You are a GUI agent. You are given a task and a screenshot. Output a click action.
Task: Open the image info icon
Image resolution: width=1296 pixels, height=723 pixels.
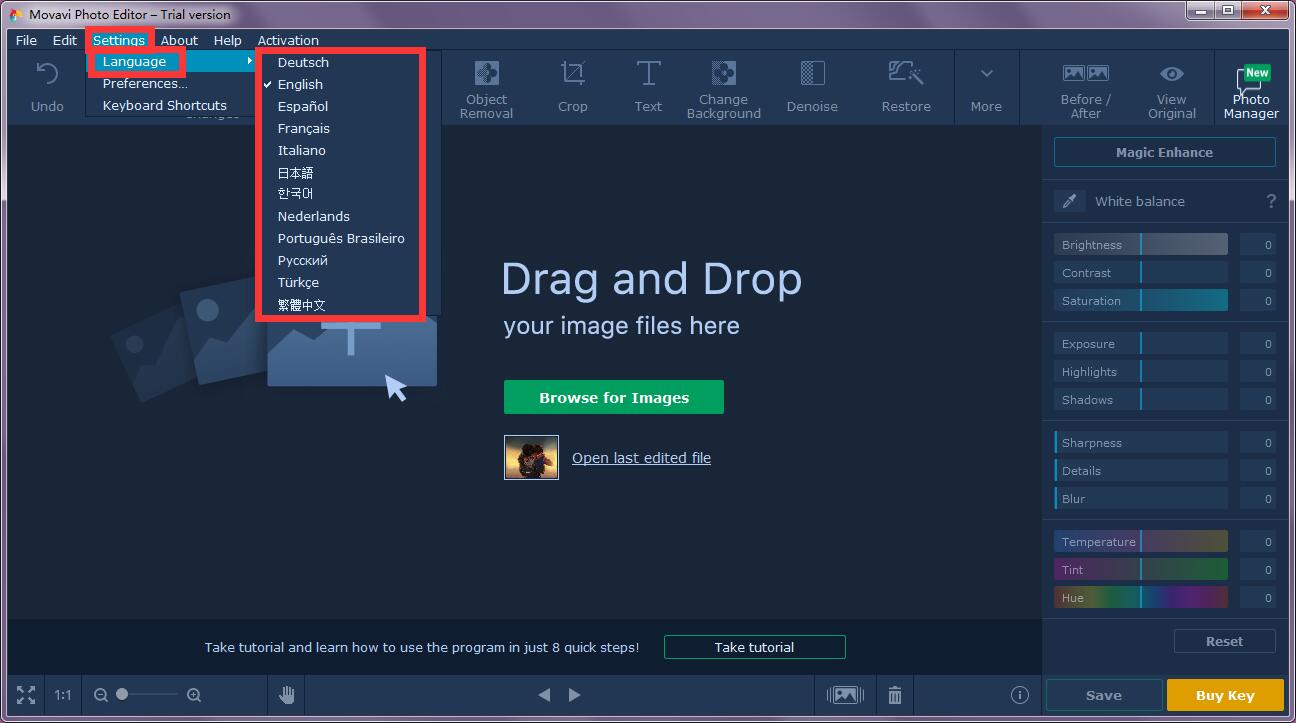(x=1019, y=694)
